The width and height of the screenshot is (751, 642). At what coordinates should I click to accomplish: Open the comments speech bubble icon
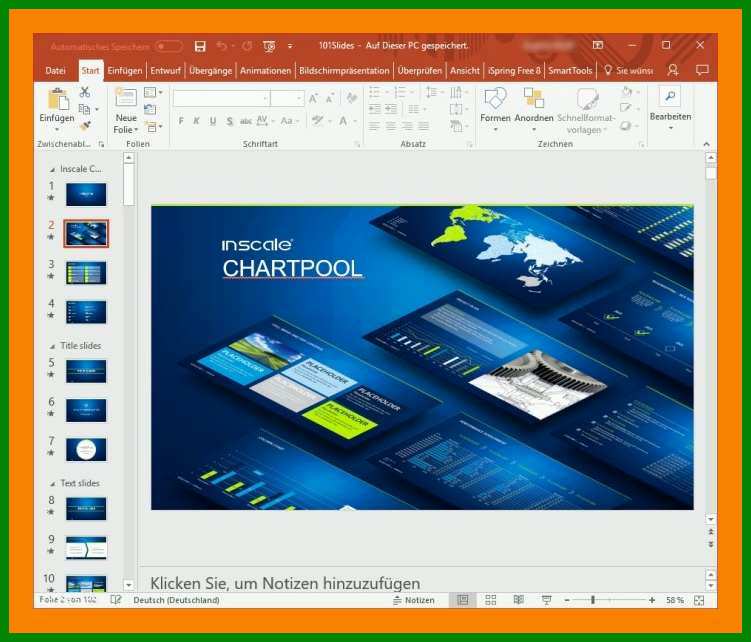click(702, 70)
